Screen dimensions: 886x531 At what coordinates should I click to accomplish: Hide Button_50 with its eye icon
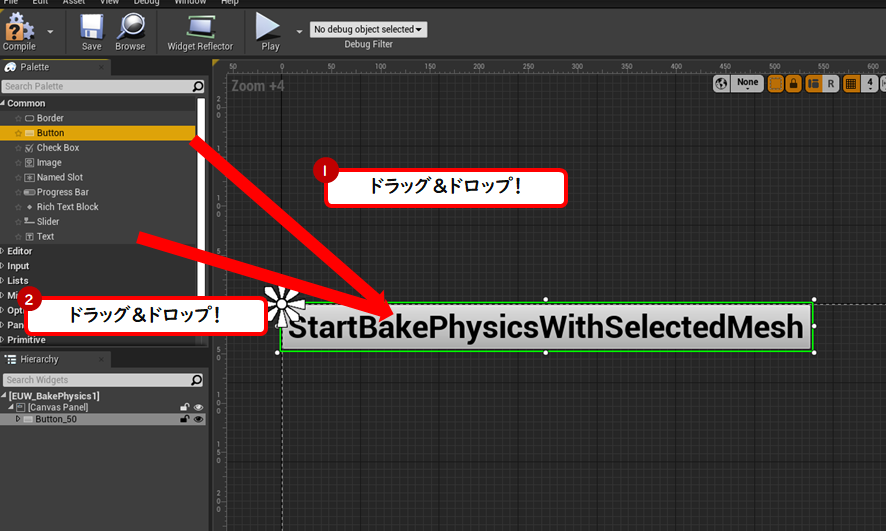pos(198,419)
